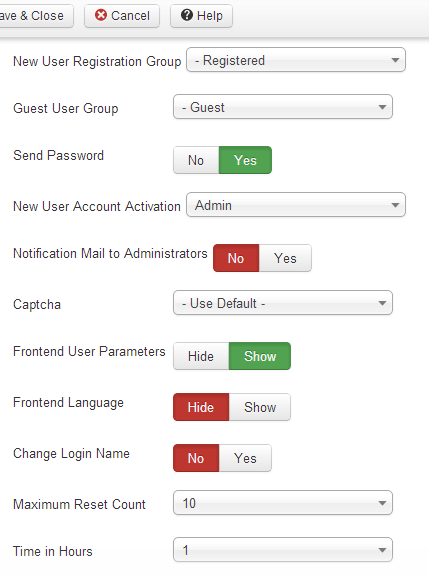
Task: Set Send Password to No
Action: [196, 160]
